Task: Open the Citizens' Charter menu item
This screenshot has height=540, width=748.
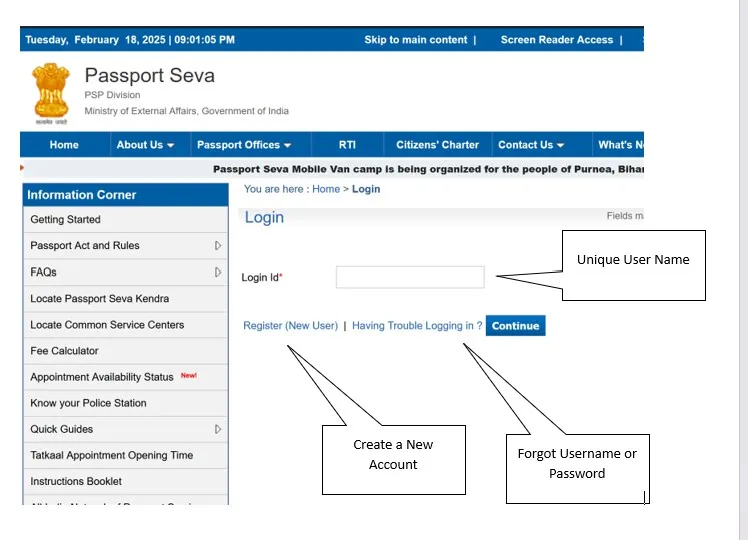Action: [x=437, y=145]
